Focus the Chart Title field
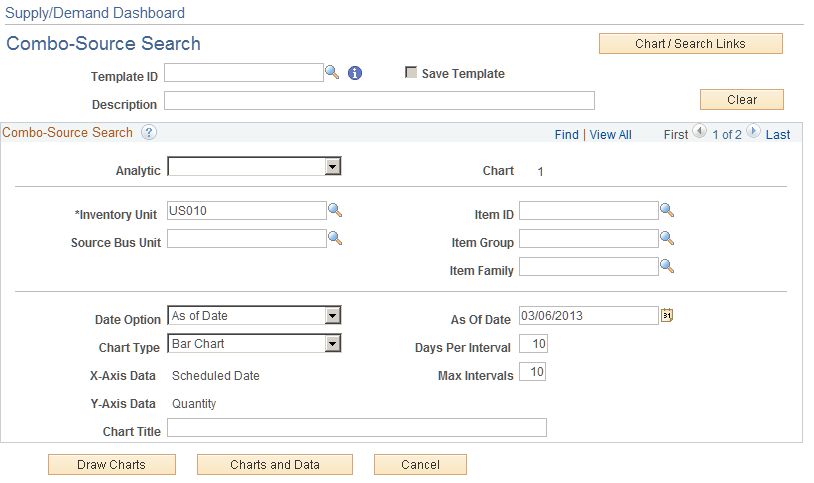Screen dimensions: 814x483 coord(357,427)
